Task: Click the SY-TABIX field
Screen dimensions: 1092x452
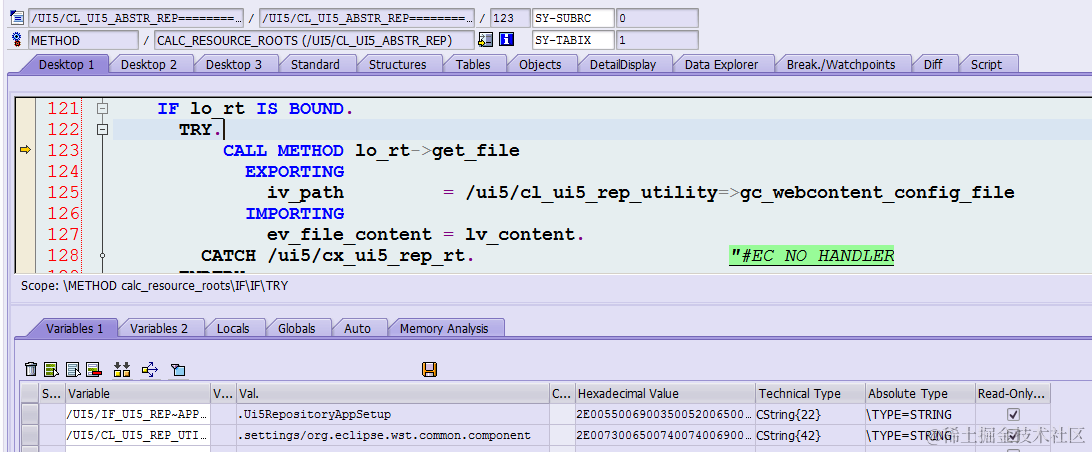Action: pyautogui.click(x=573, y=40)
